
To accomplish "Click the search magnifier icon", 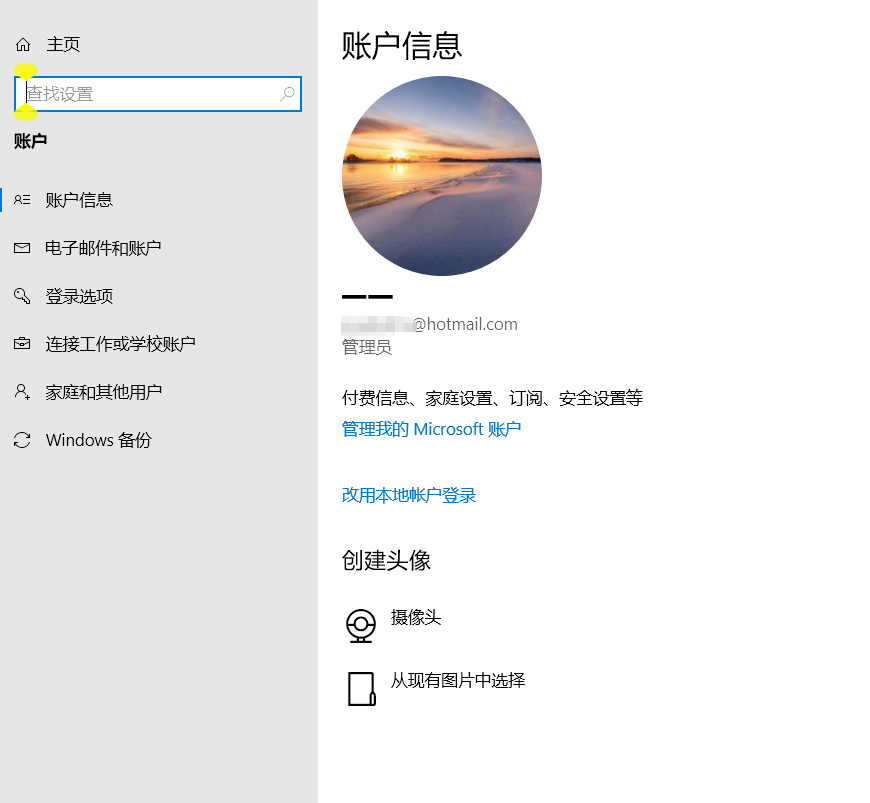I will [287, 94].
